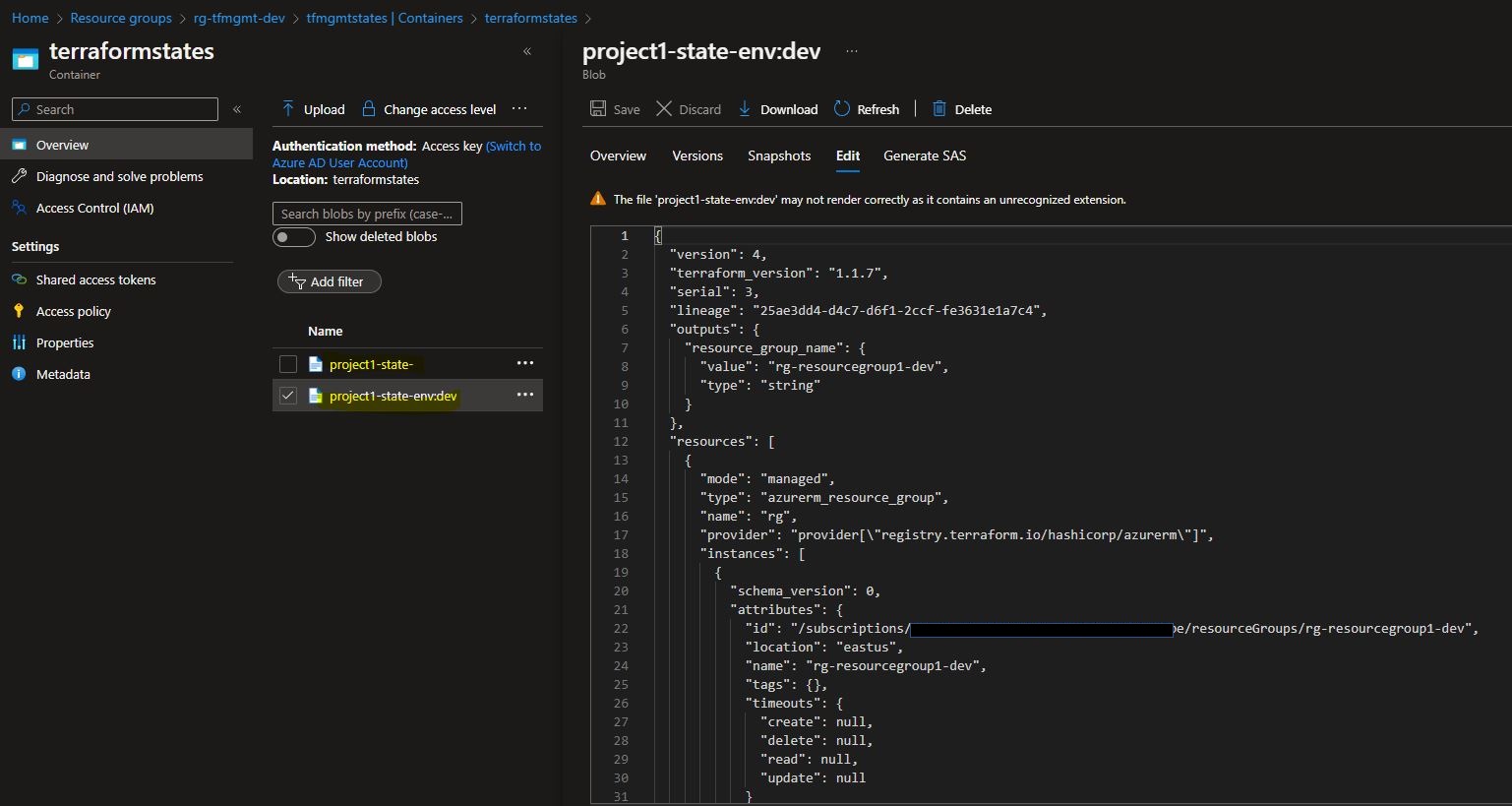1512x806 pixels.
Task: Click file icon of project1-state- blob
Action: tap(316, 364)
